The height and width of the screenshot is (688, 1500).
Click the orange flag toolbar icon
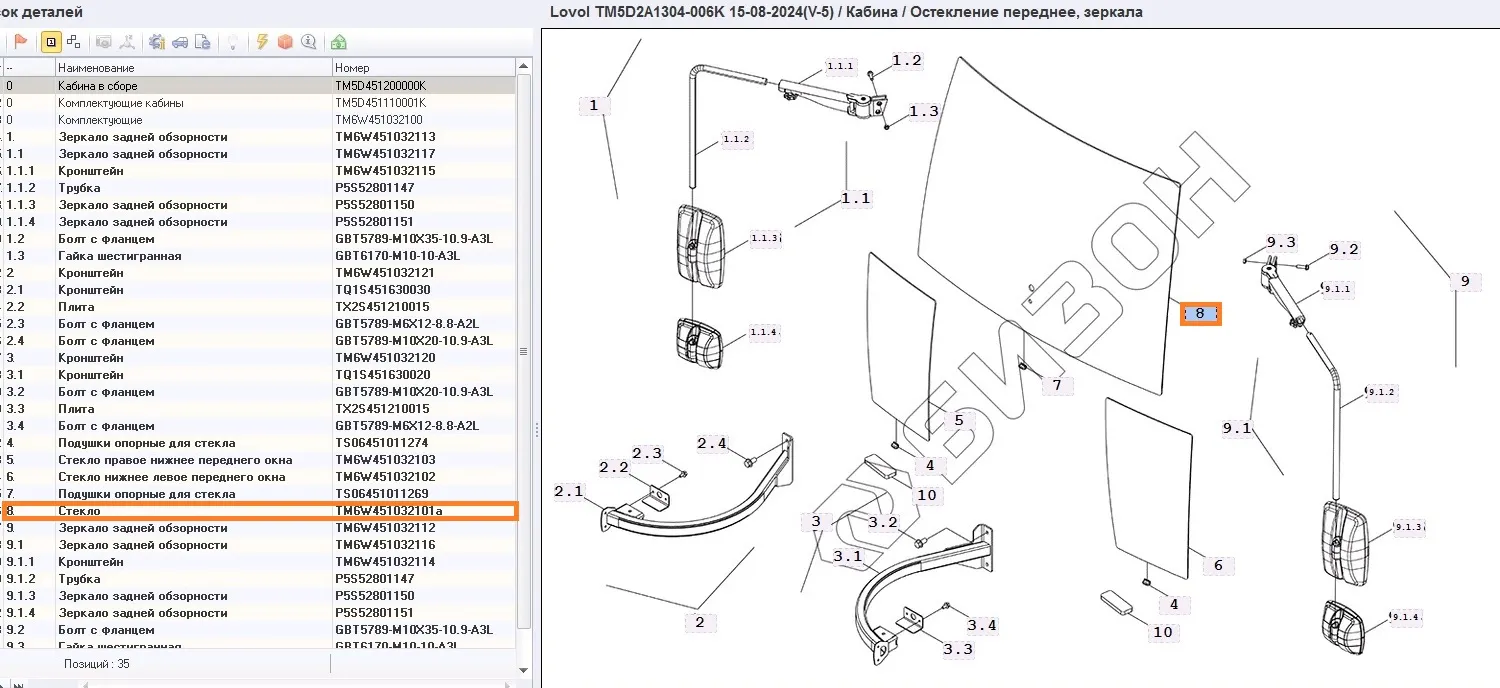tap(20, 42)
